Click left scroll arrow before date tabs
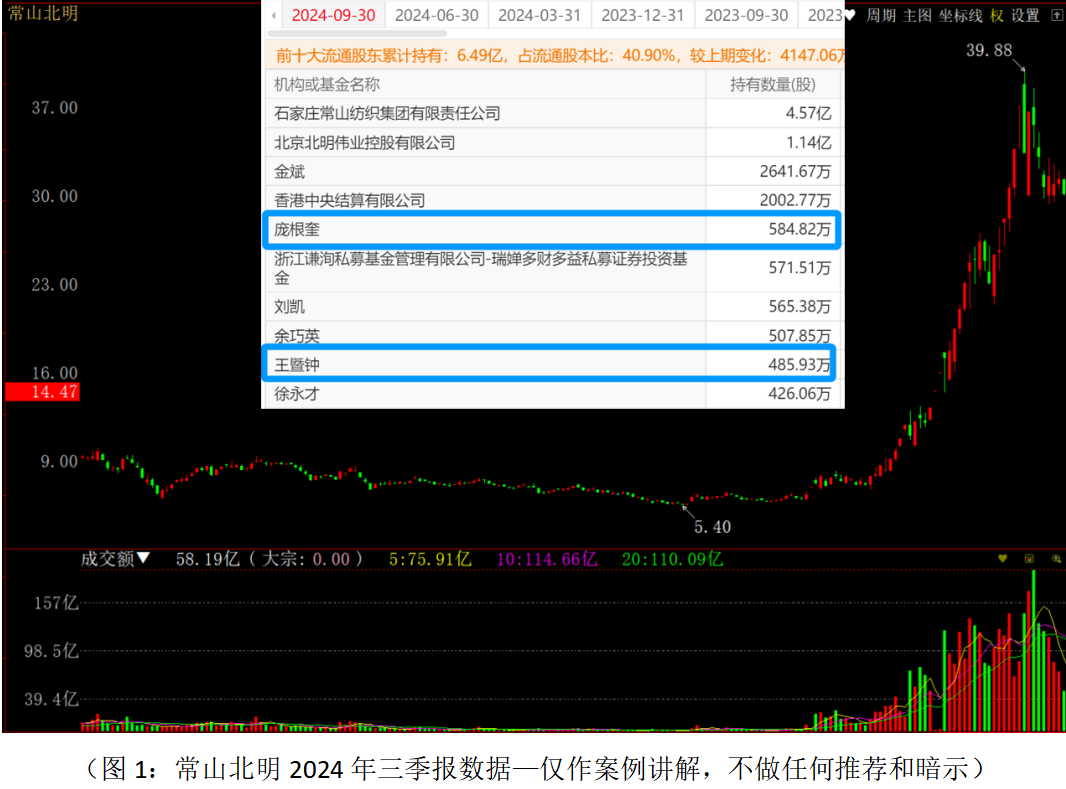This screenshot has width=1066, height=789. (x=273, y=16)
